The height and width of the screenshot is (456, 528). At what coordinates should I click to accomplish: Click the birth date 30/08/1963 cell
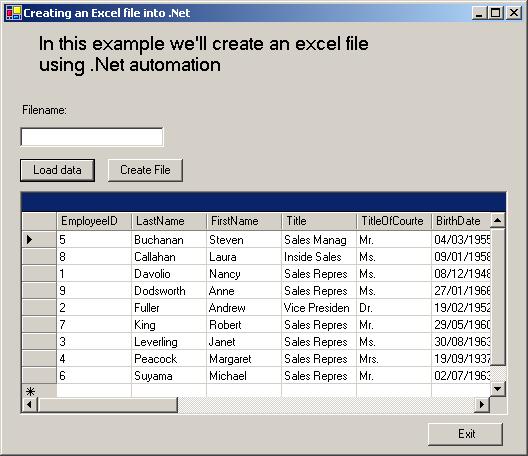(x=461, y=341)
